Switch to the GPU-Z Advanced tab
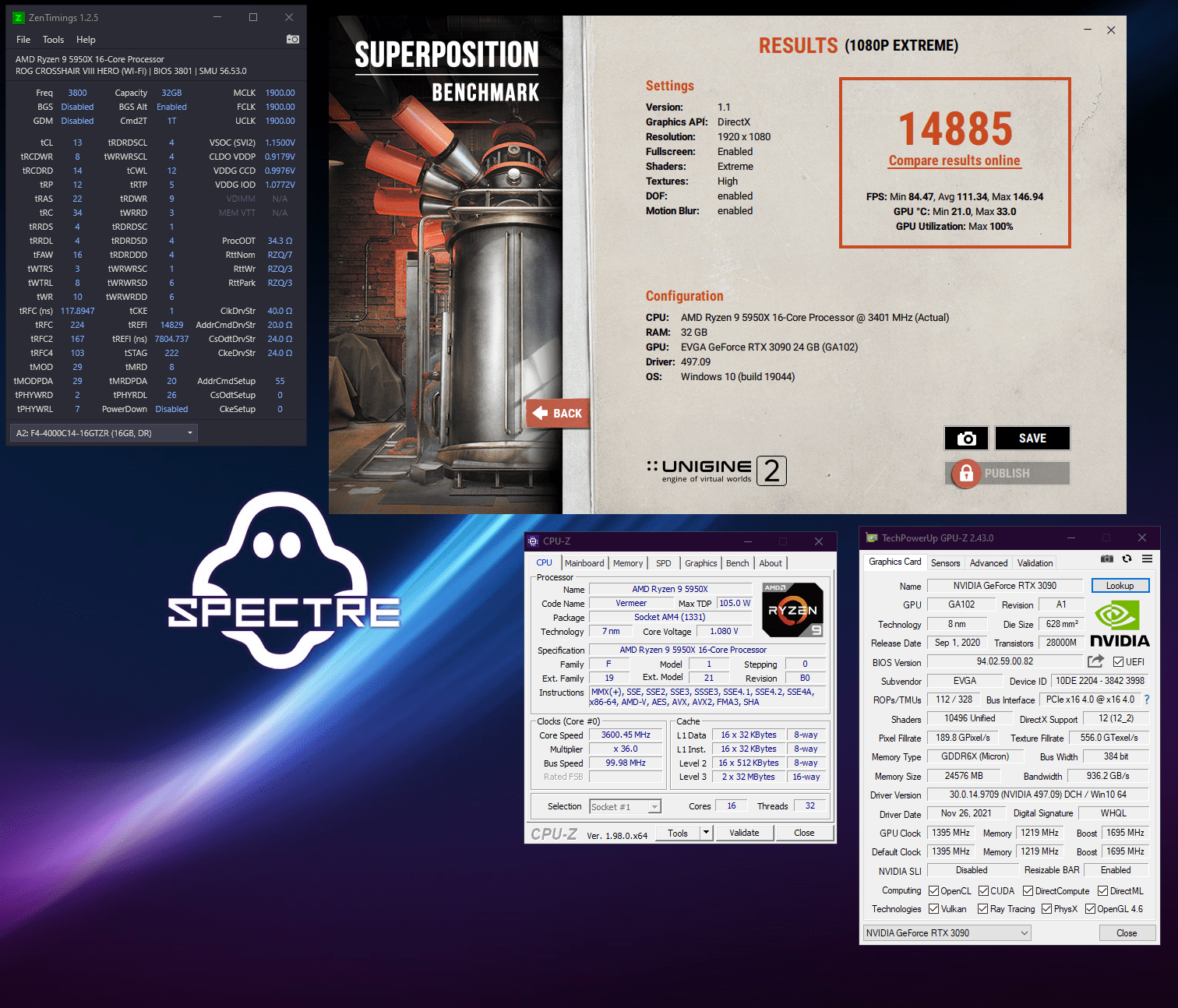The image size is (1178, 1008). pos(989,563)
